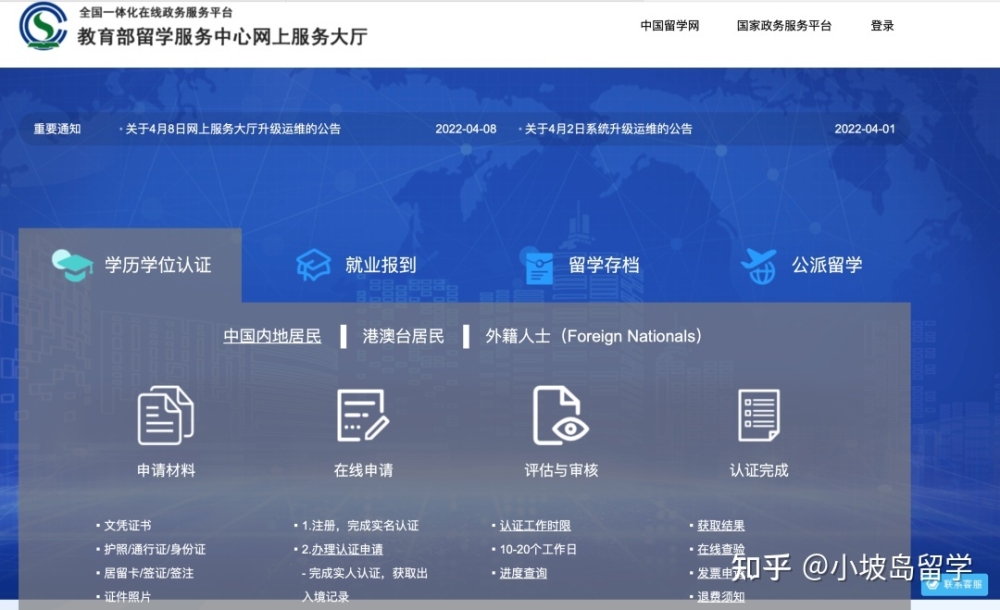
Task: Click the 联系客服 button
Action: [954, 584]
